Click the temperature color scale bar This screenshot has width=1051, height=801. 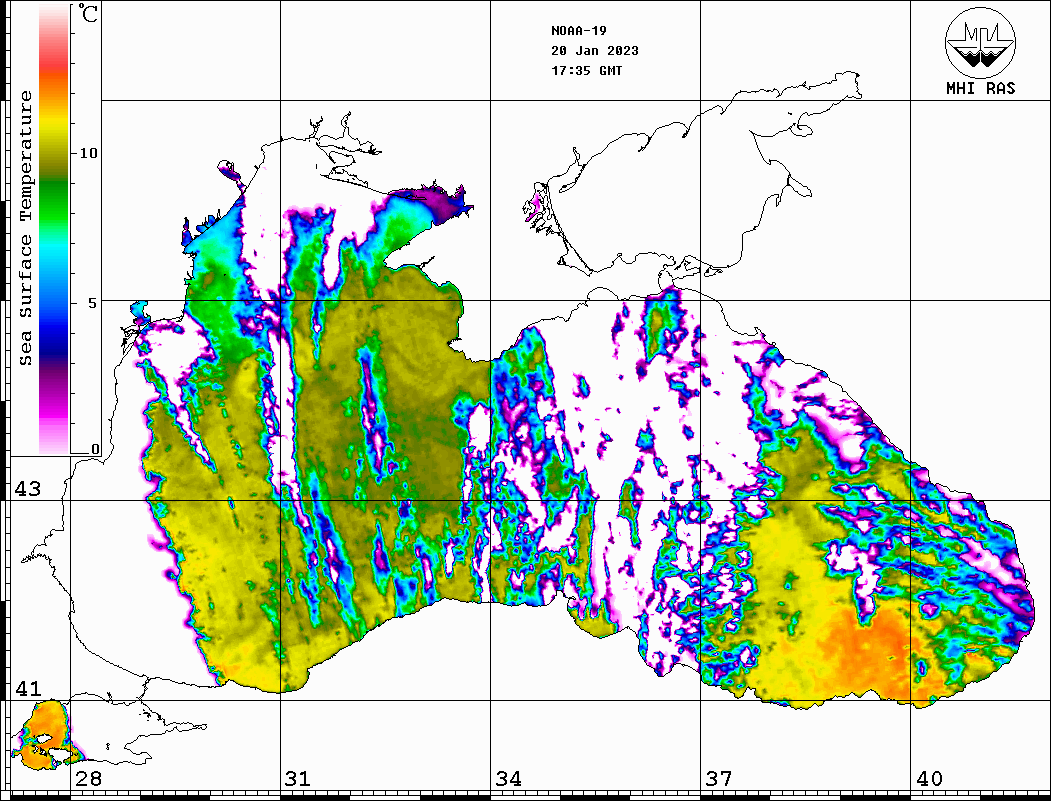click(54, 230)
